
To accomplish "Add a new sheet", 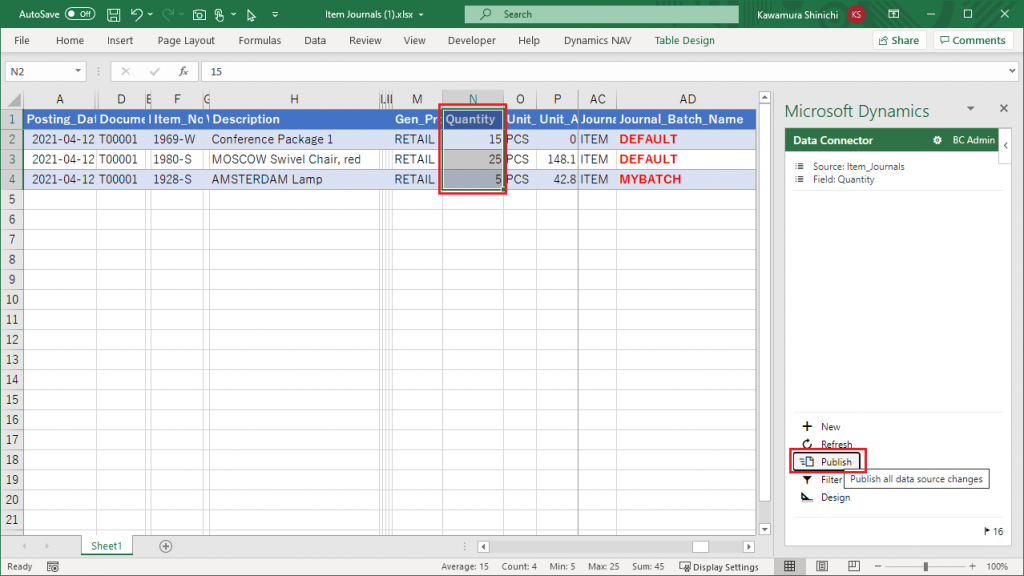I will [x=166, y=546].
